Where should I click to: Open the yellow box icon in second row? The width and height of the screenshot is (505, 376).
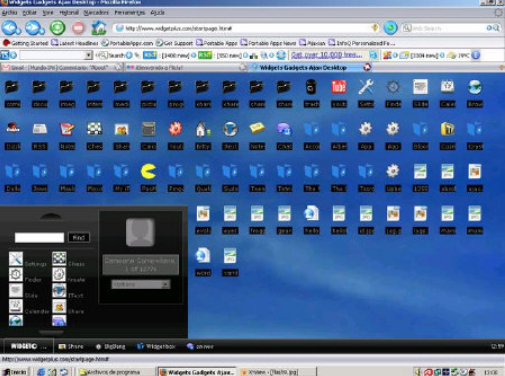447,129
